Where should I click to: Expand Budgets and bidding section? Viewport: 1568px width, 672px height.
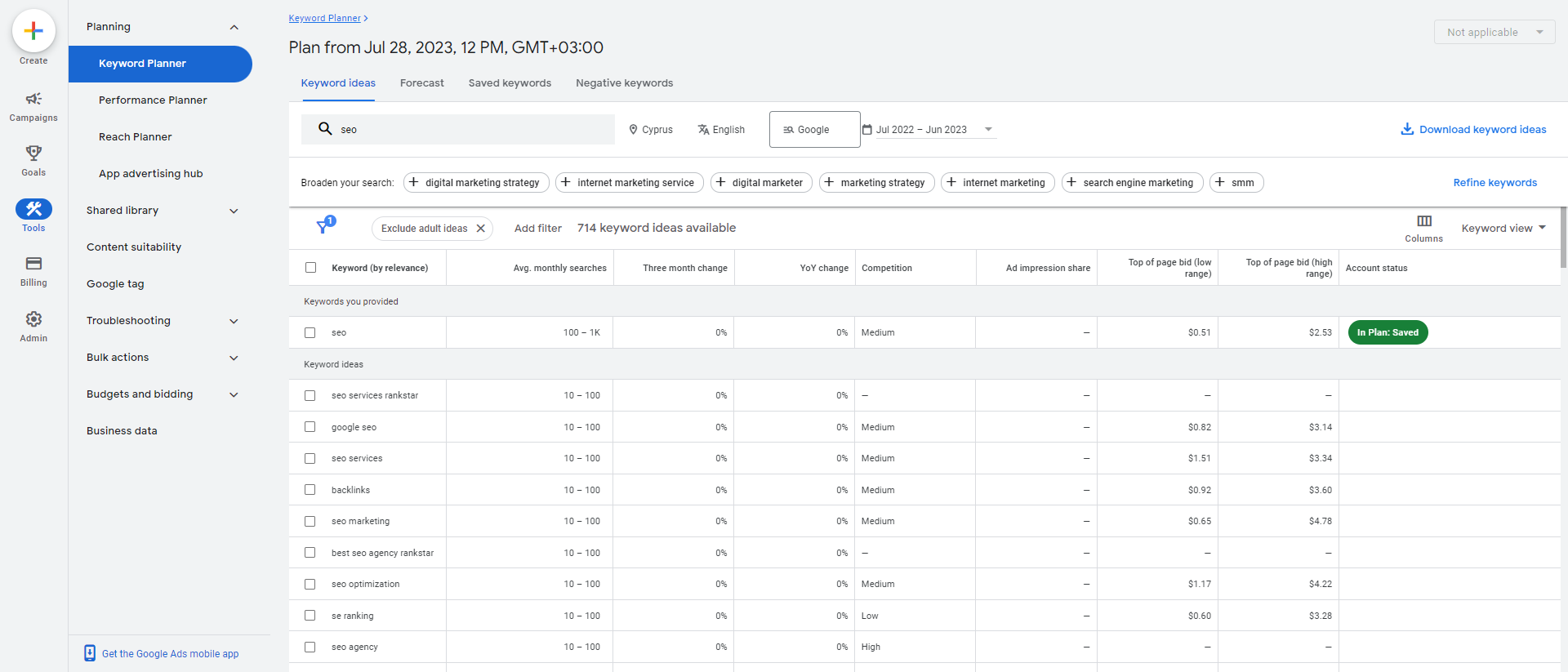pos(234,394)
